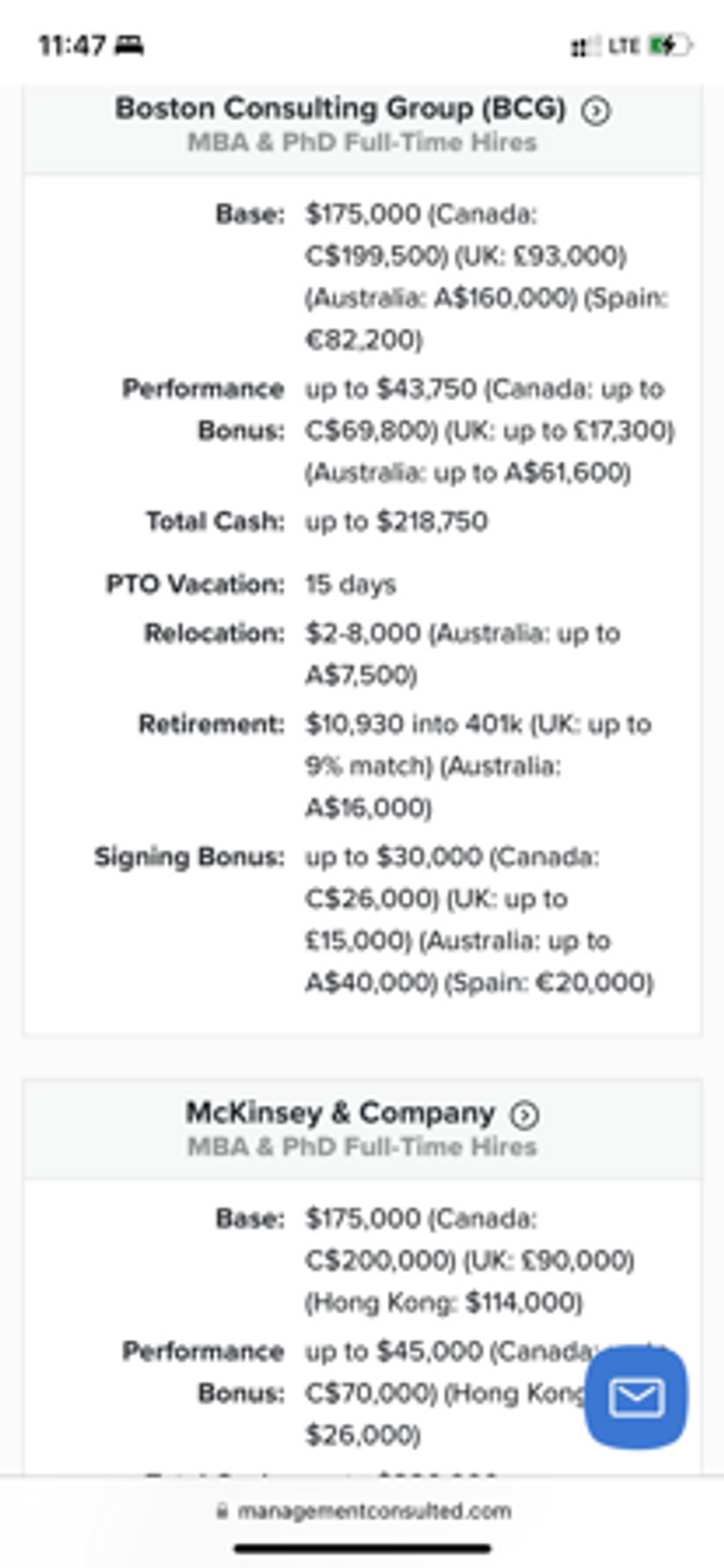Tap the sleep focus bed icon
This screenshot has width=724, height=1568.
tap(129, 46)
